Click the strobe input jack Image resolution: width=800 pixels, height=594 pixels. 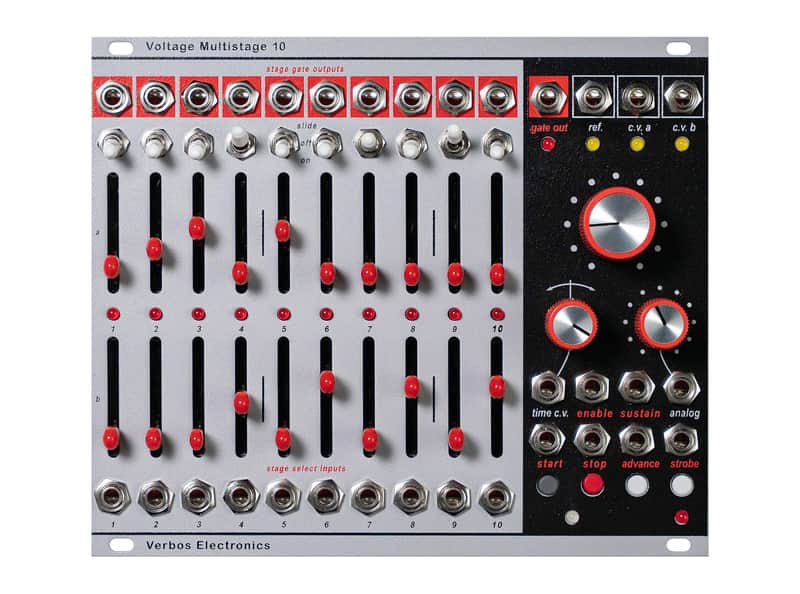(682, 439)
